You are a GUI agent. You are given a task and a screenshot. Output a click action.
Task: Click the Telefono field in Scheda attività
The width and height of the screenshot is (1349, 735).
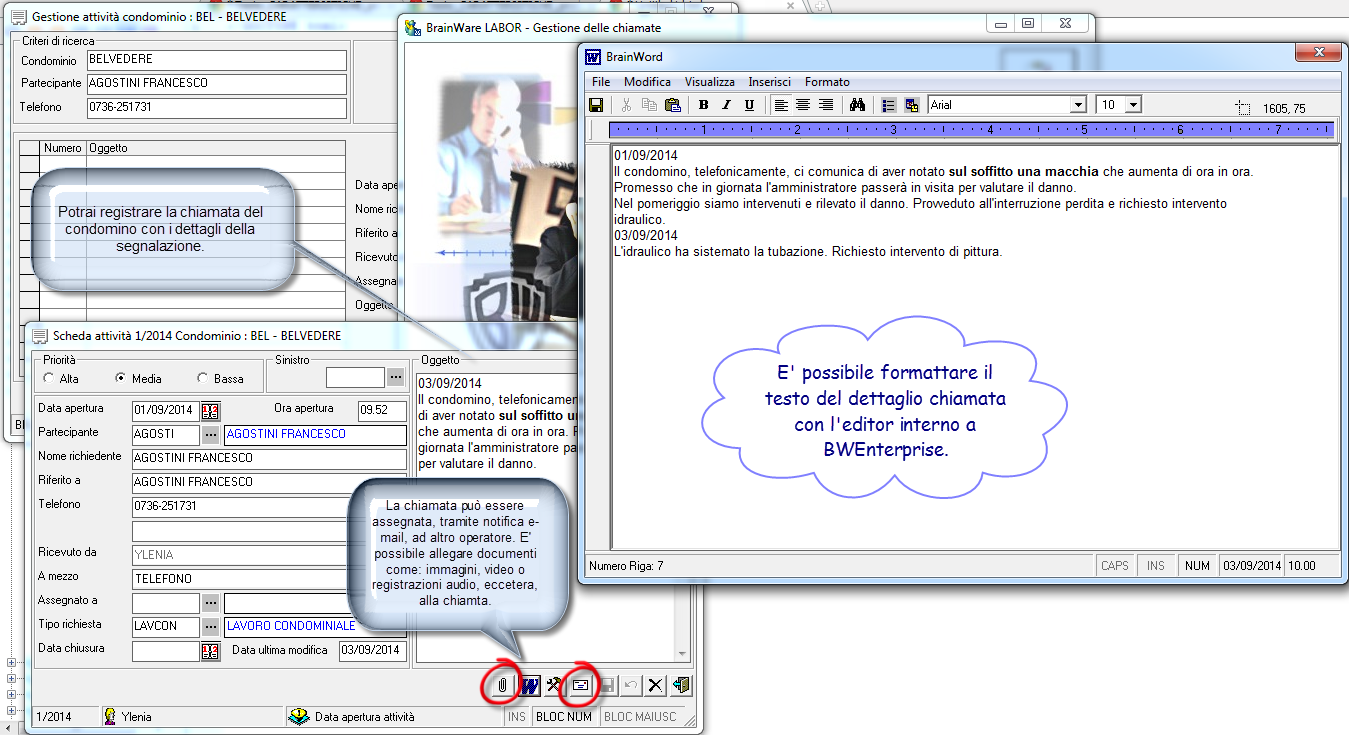pos(240,506)
